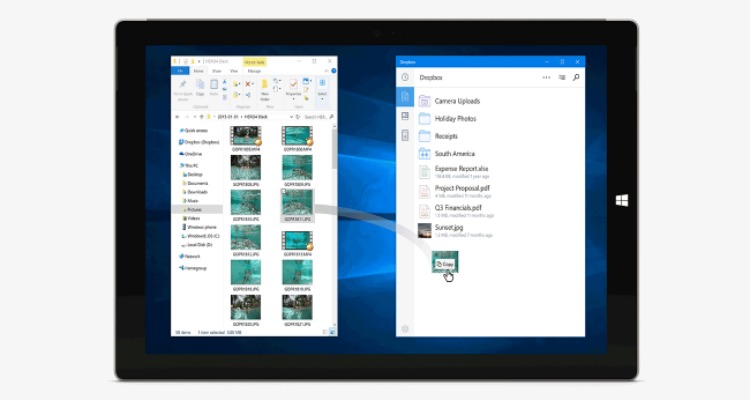
Task: Open Dropbox recents clock icon in sidebar
Action: tap(405, 77)
